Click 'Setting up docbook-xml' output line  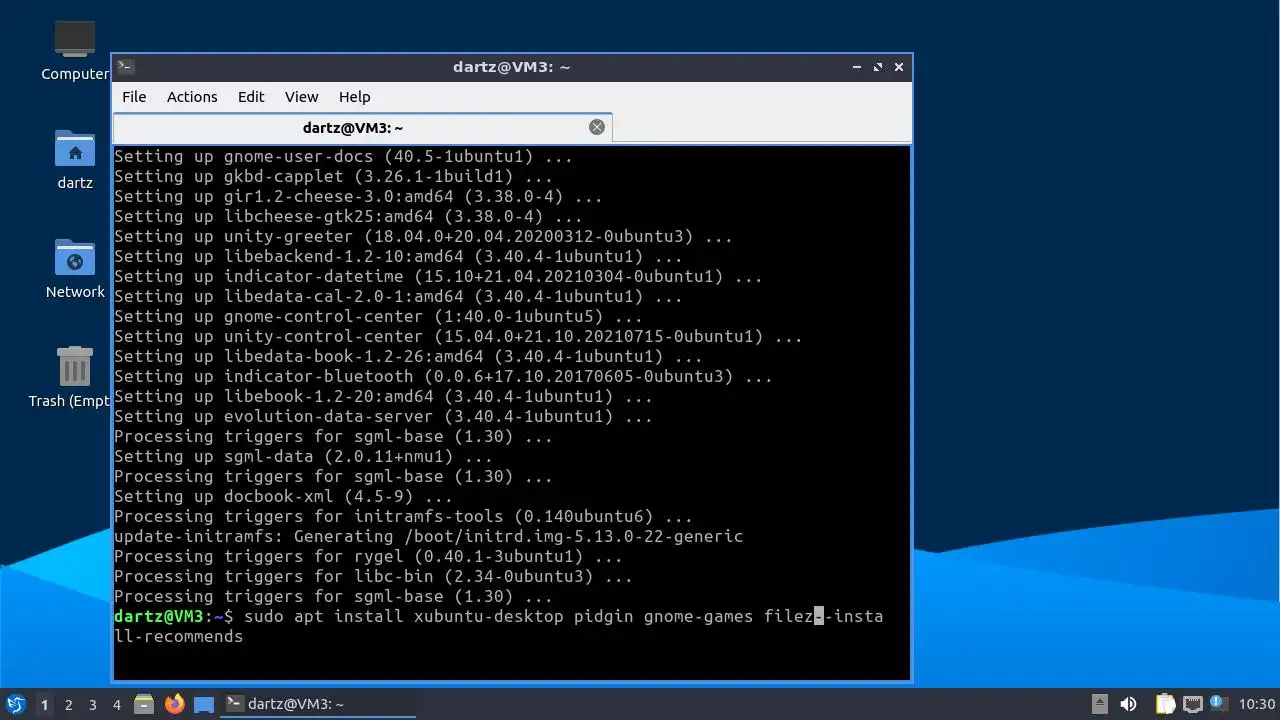(283, 496)
